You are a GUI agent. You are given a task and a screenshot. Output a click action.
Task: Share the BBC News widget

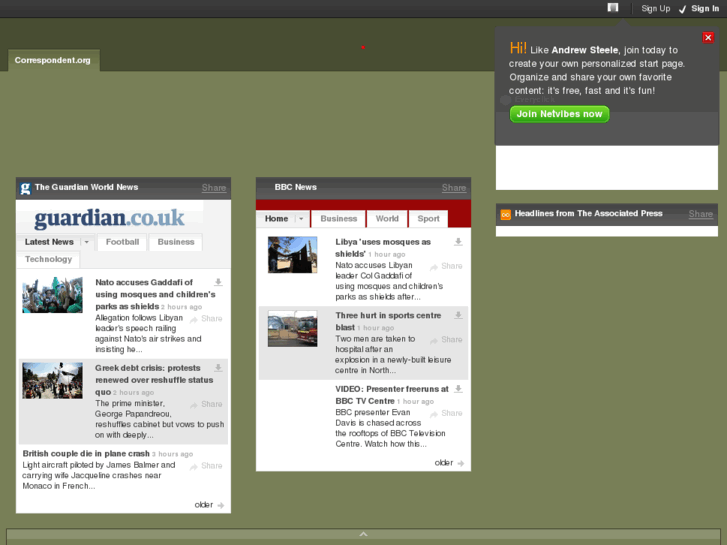click(454, 188)
